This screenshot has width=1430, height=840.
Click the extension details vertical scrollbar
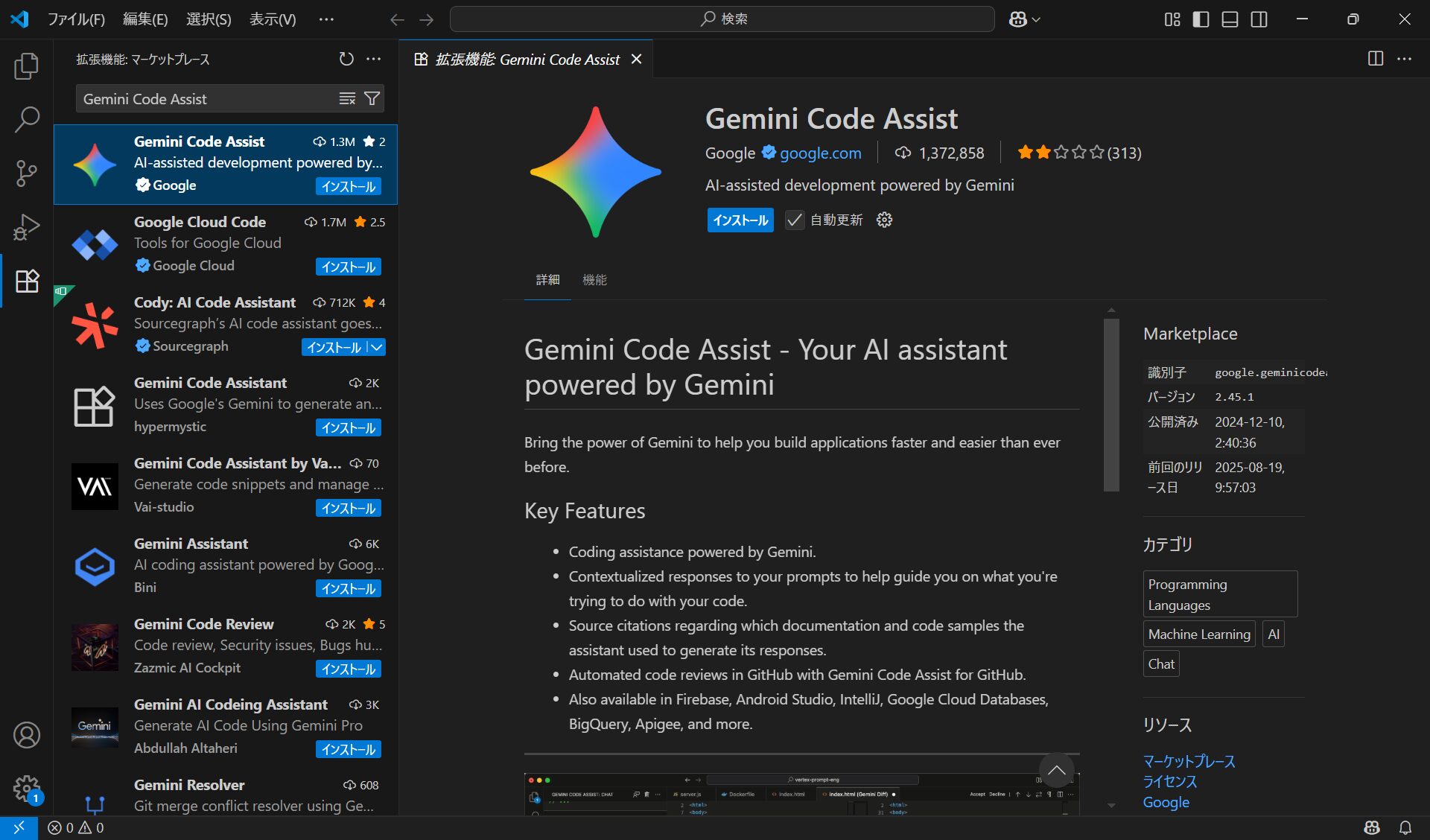click(1111, 404)
